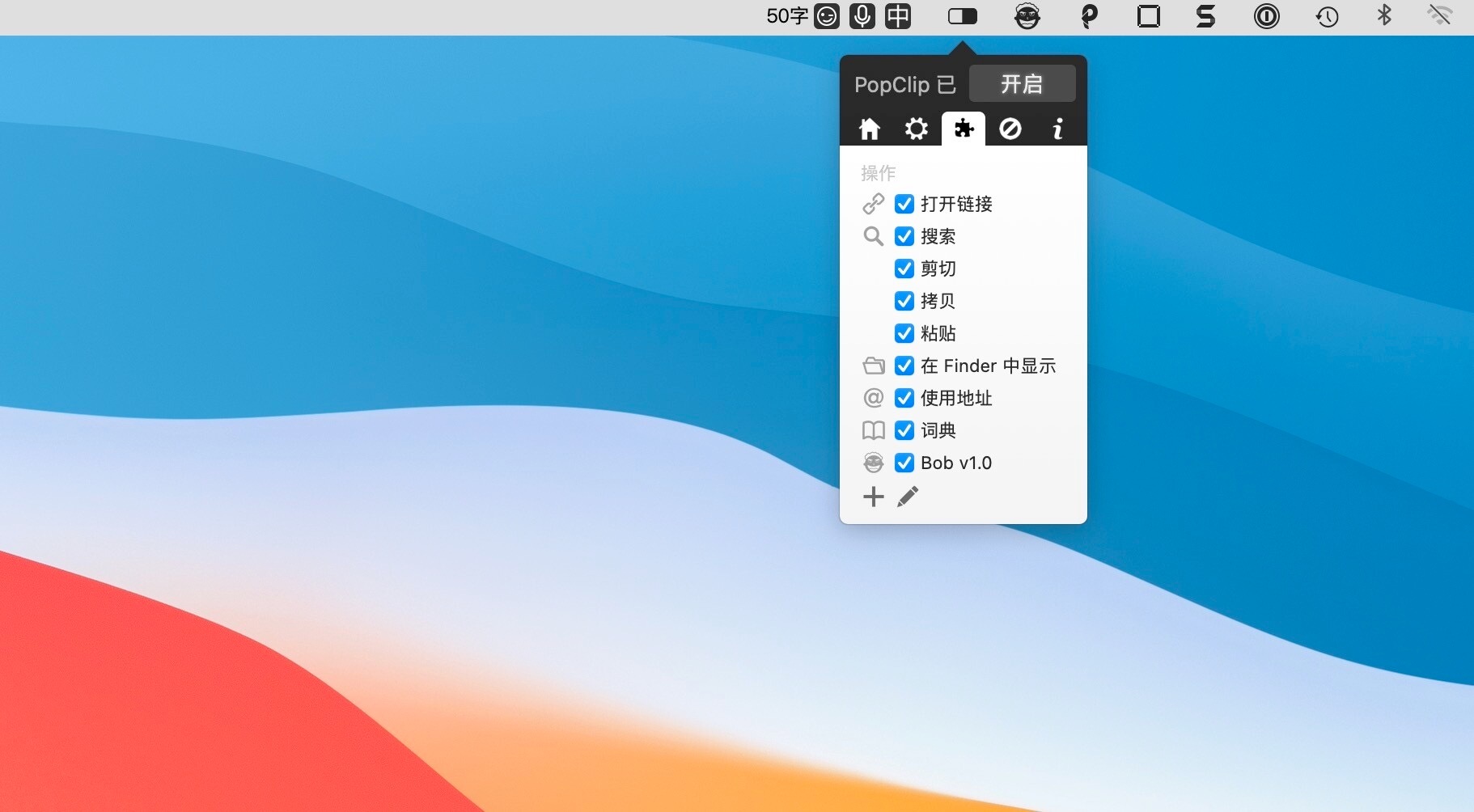Toggle the 拷贝 checkbox
This screenshot has width=1474, height=812.
[x=904, y=301]
